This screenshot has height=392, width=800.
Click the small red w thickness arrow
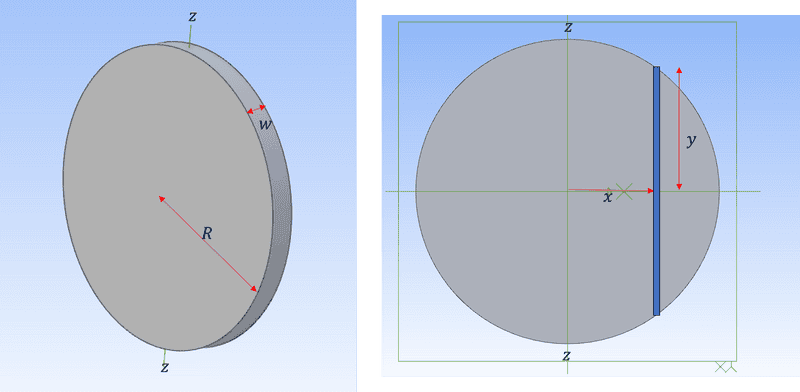click(x=257, y=109)
